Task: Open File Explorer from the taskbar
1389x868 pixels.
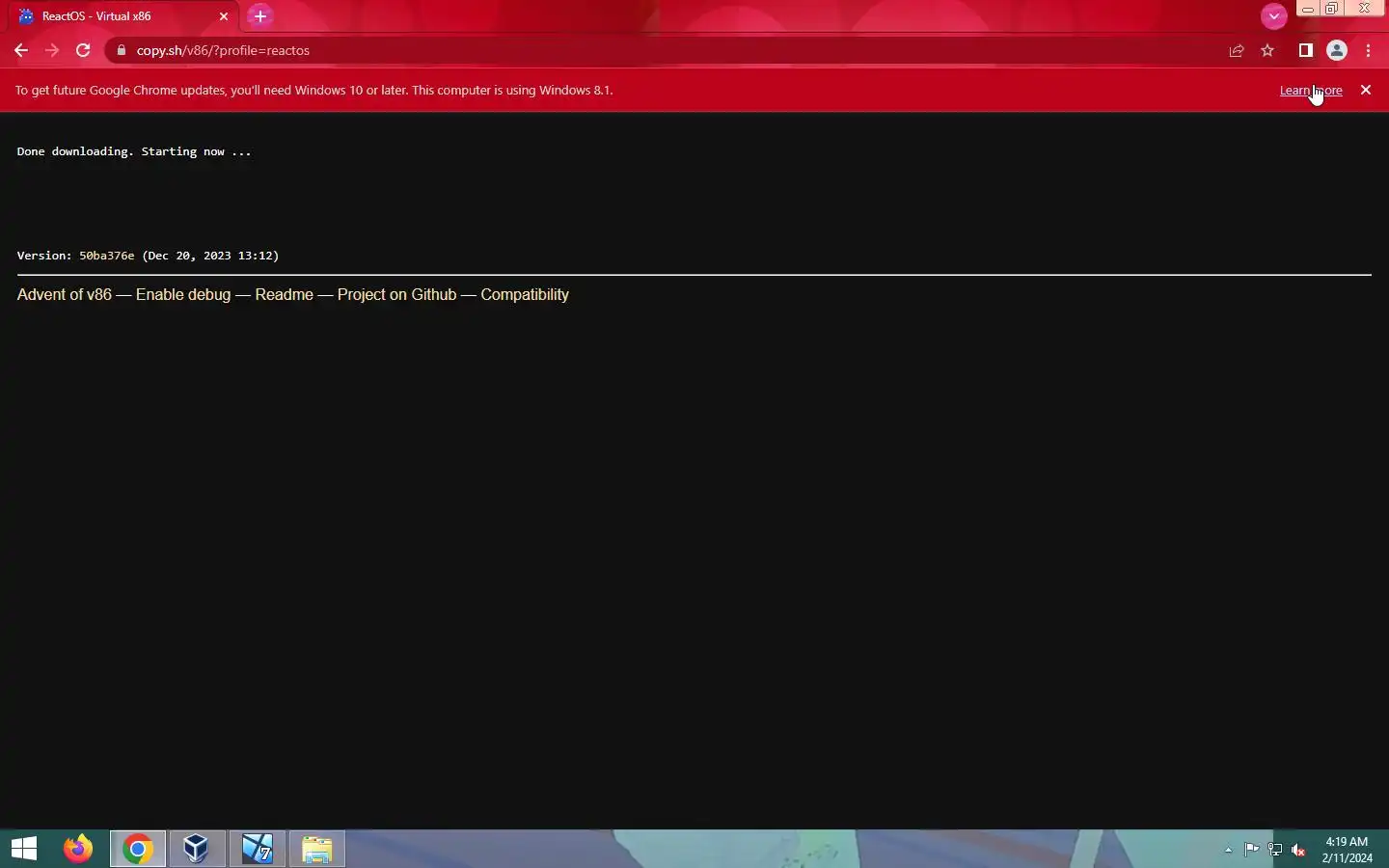Action: click(316, 849)
